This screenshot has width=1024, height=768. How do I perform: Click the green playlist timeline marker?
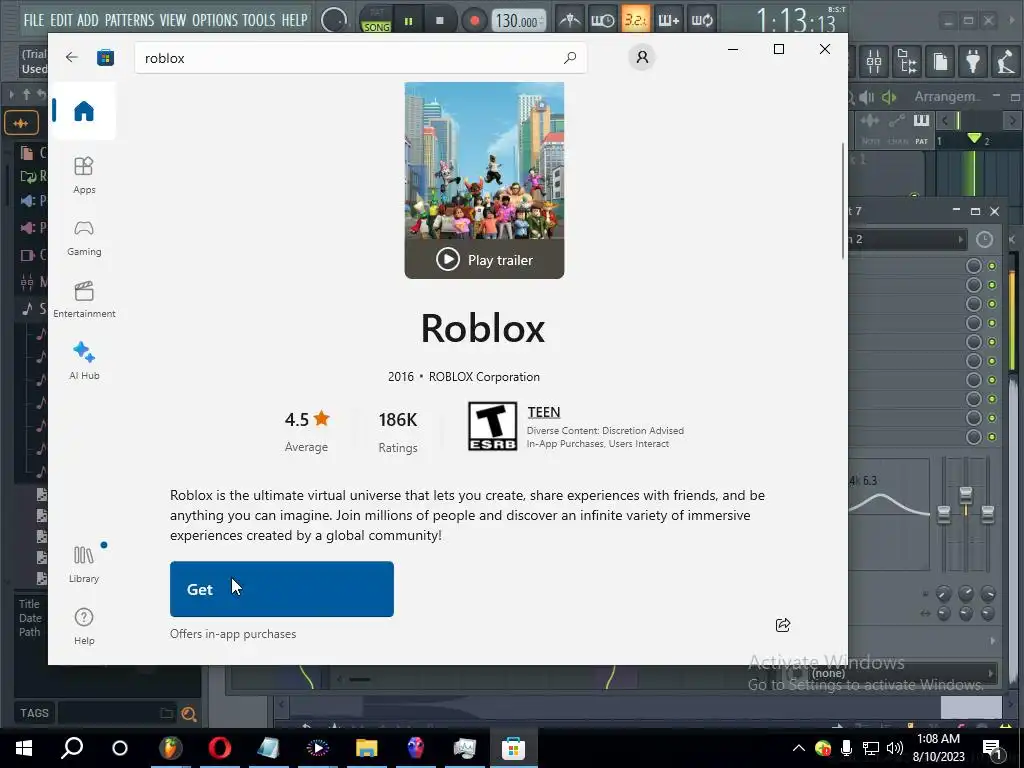pyautogui.click(x=974, y=138)
